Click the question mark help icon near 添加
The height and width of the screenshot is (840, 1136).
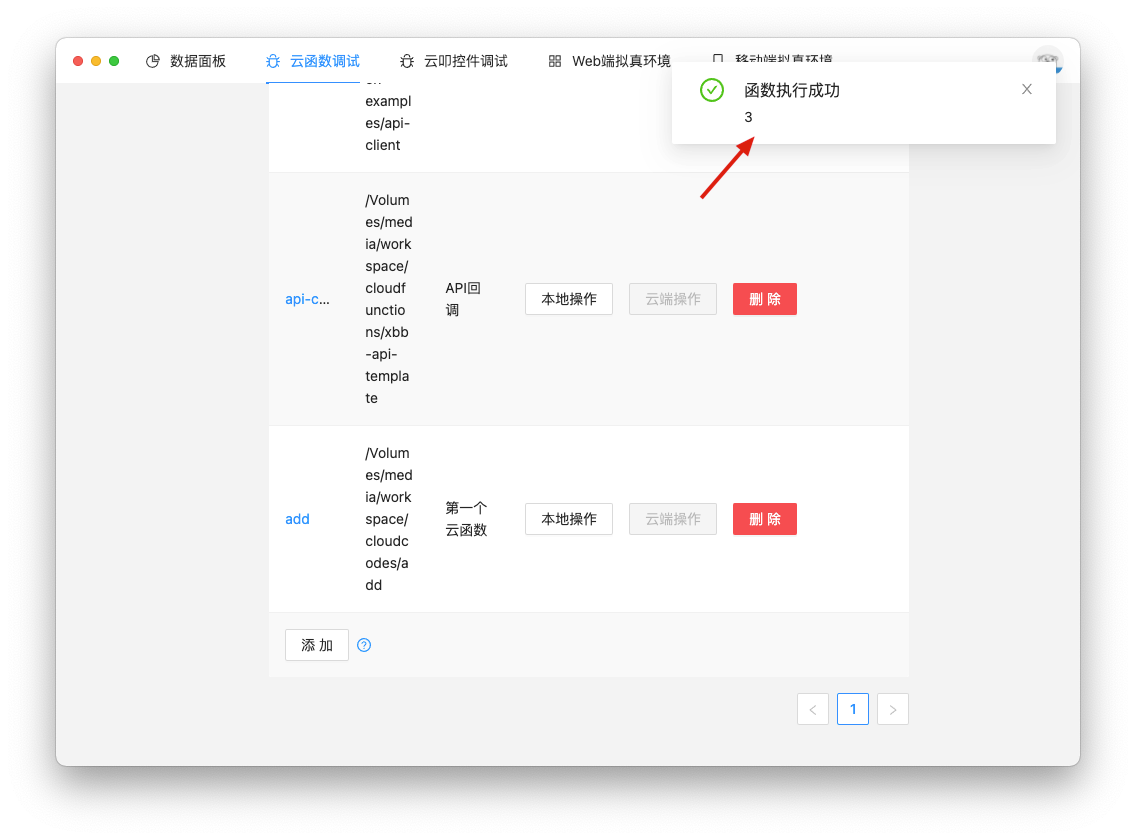pos(364,645)
